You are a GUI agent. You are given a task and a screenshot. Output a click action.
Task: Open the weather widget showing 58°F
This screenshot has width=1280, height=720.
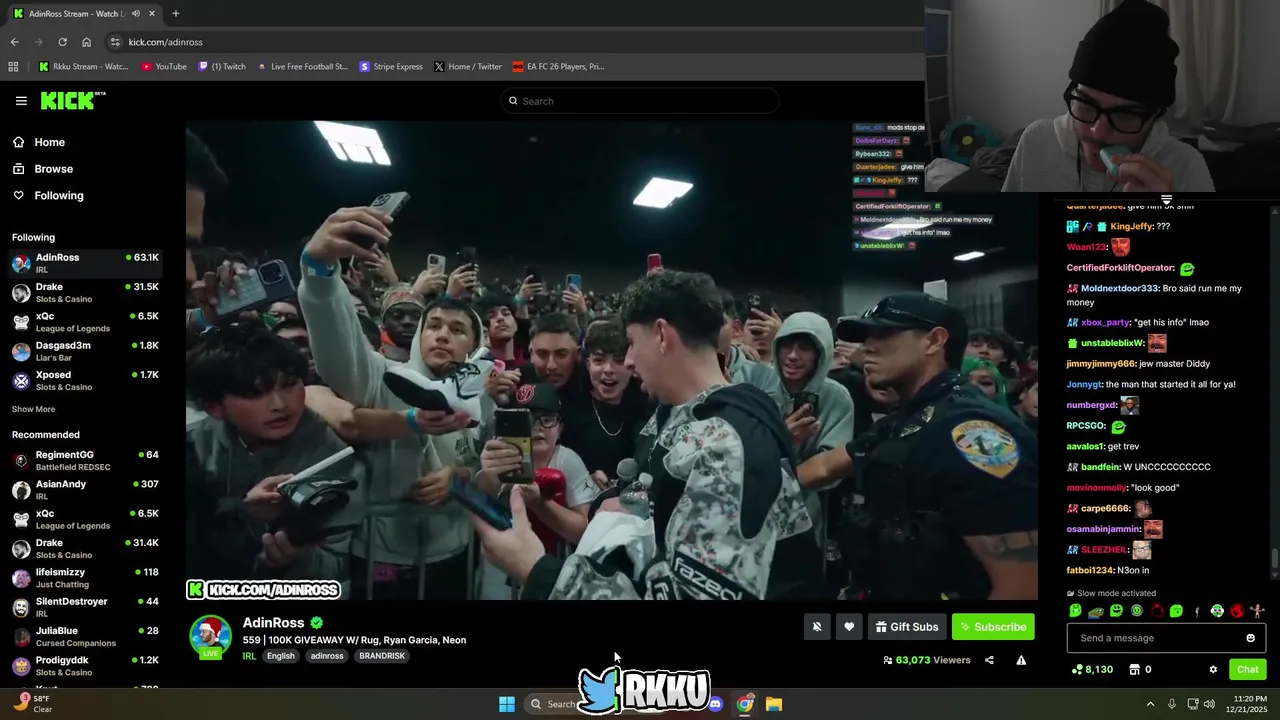32,704
